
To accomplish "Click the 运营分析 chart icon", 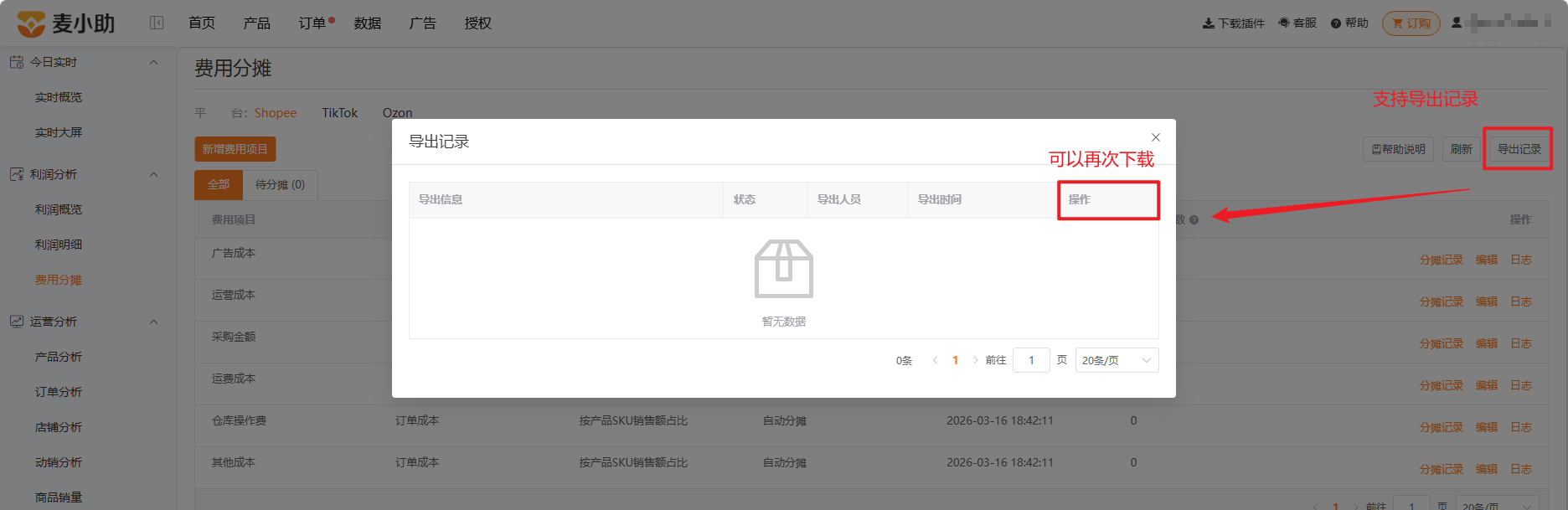I will pos(17,322).
